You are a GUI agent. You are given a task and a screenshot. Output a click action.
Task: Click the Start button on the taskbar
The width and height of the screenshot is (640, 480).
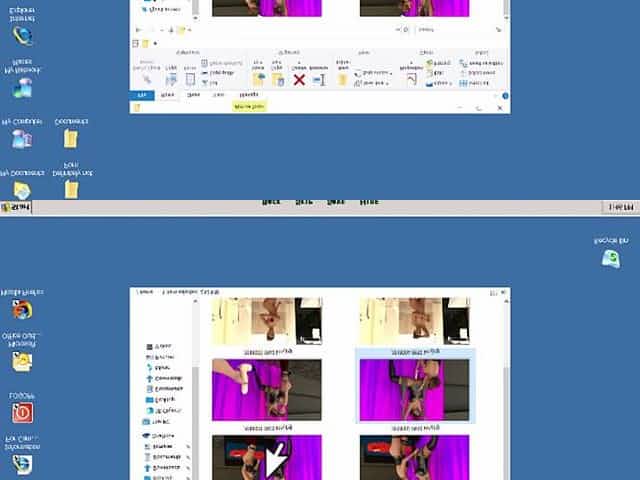coord(17,207)
